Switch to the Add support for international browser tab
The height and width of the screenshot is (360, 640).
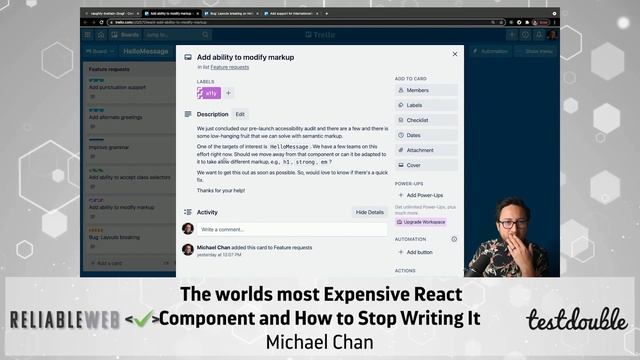tap(291, 13)
